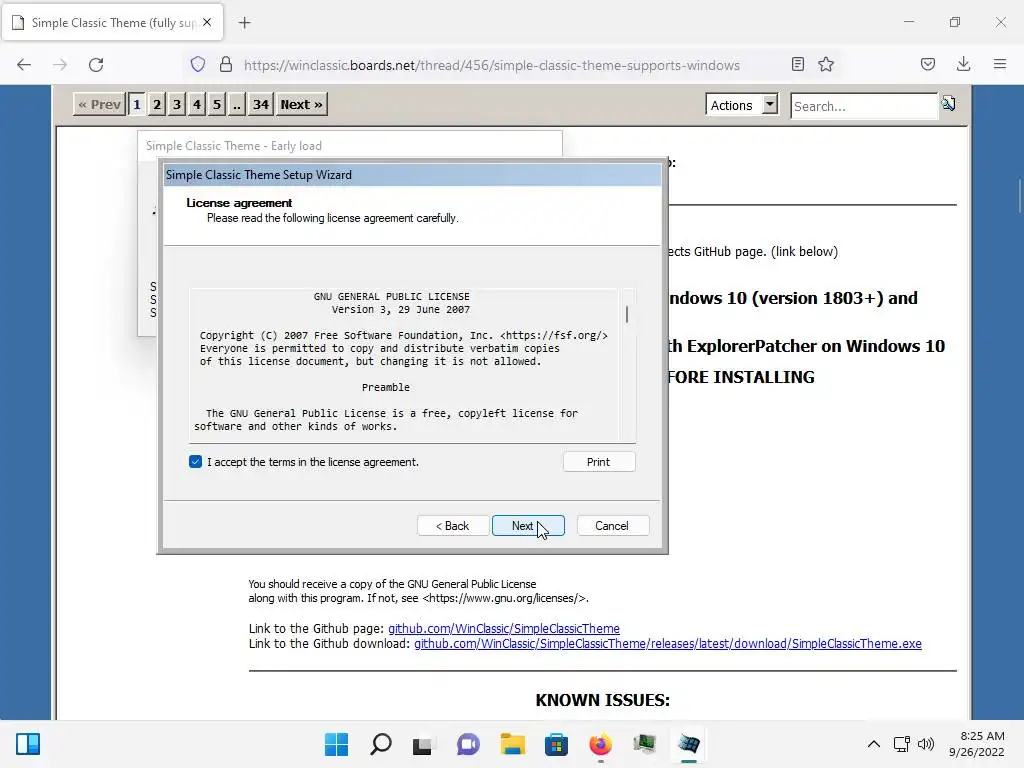Print the license agreement
This screenshot has width=1024, height=768.
[598, 462]
